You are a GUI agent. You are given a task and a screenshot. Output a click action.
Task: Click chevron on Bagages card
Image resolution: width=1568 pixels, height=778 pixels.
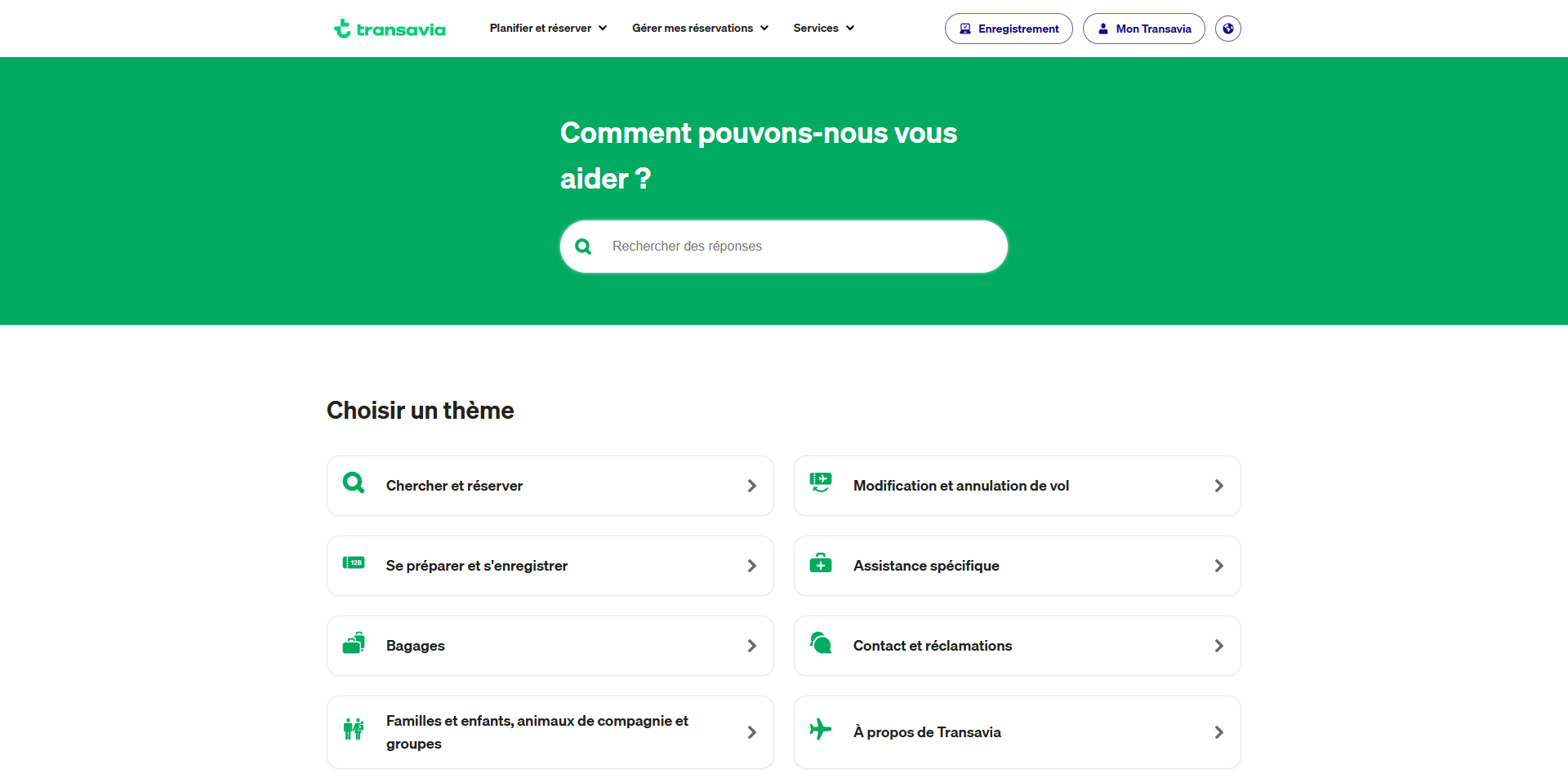(x=752, y=646)
